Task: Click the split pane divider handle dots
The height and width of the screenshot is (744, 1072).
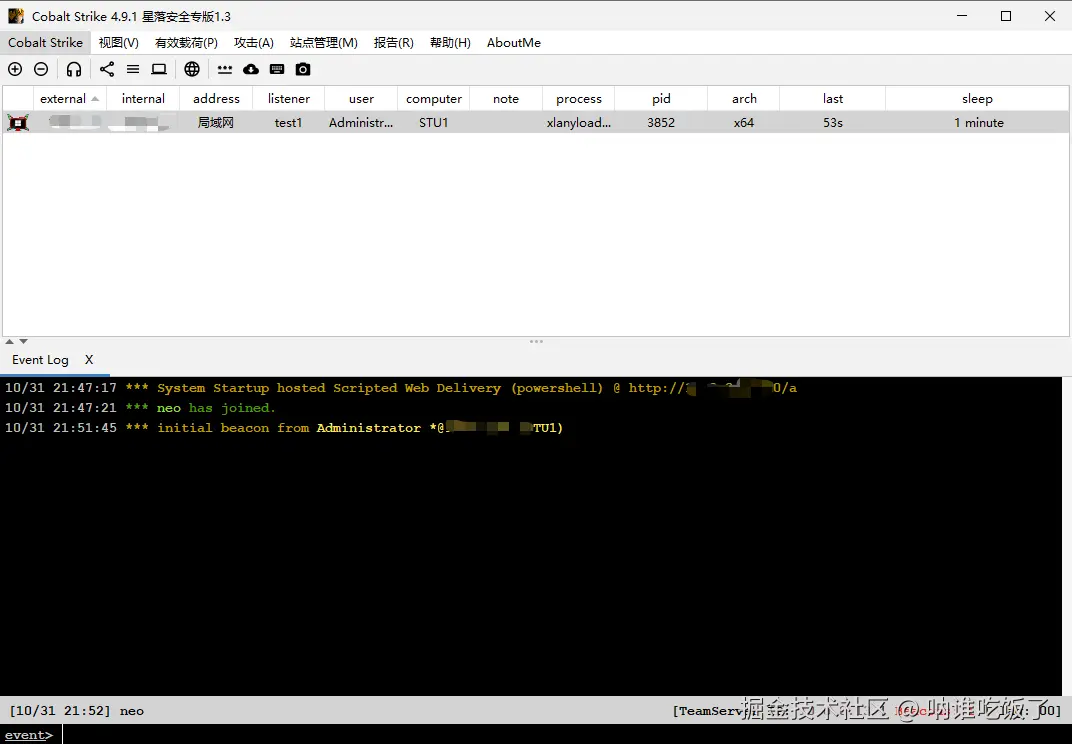Action: point(536,341)
